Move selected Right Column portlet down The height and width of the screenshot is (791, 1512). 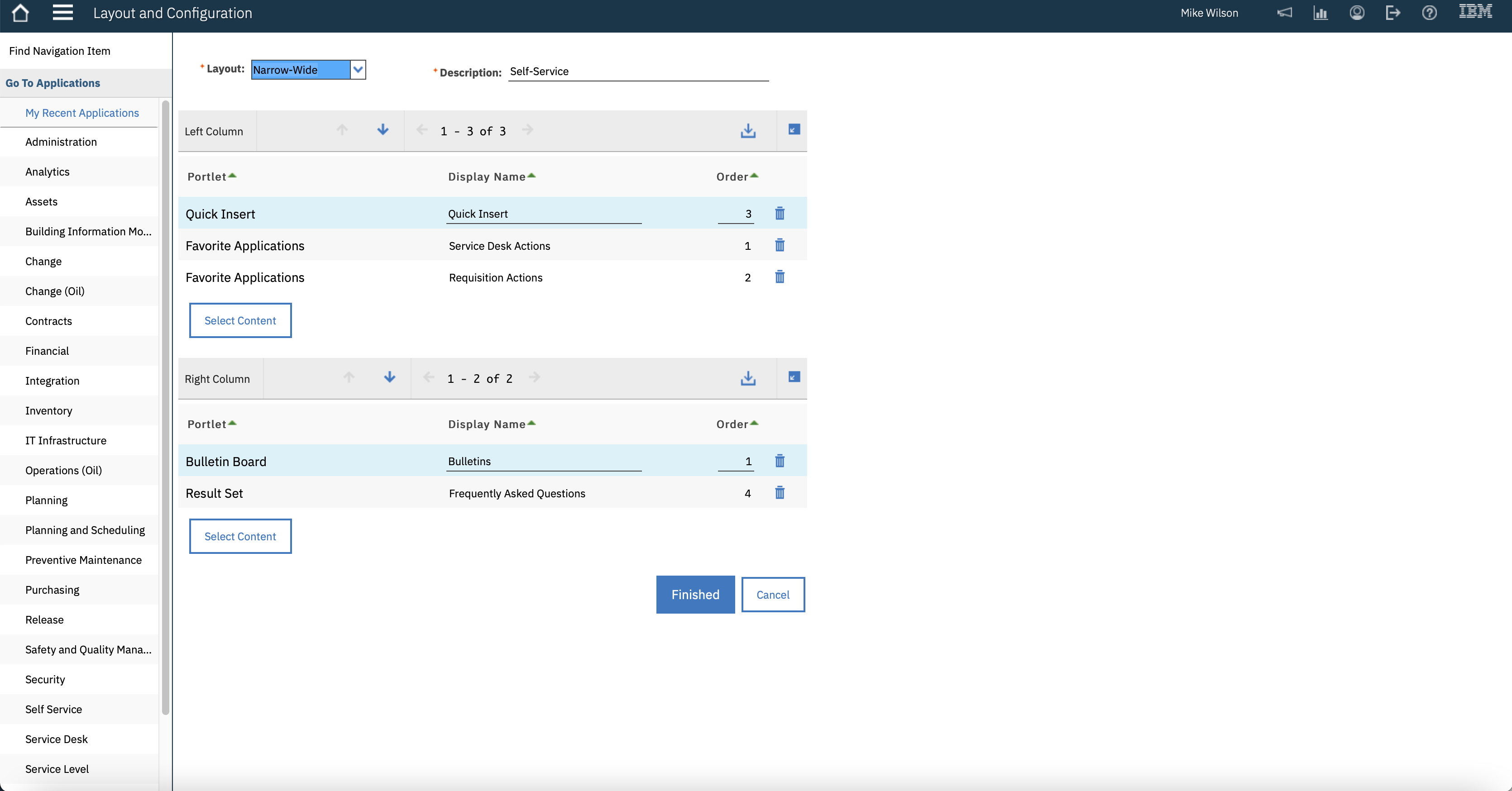click(x=389, y=378)
